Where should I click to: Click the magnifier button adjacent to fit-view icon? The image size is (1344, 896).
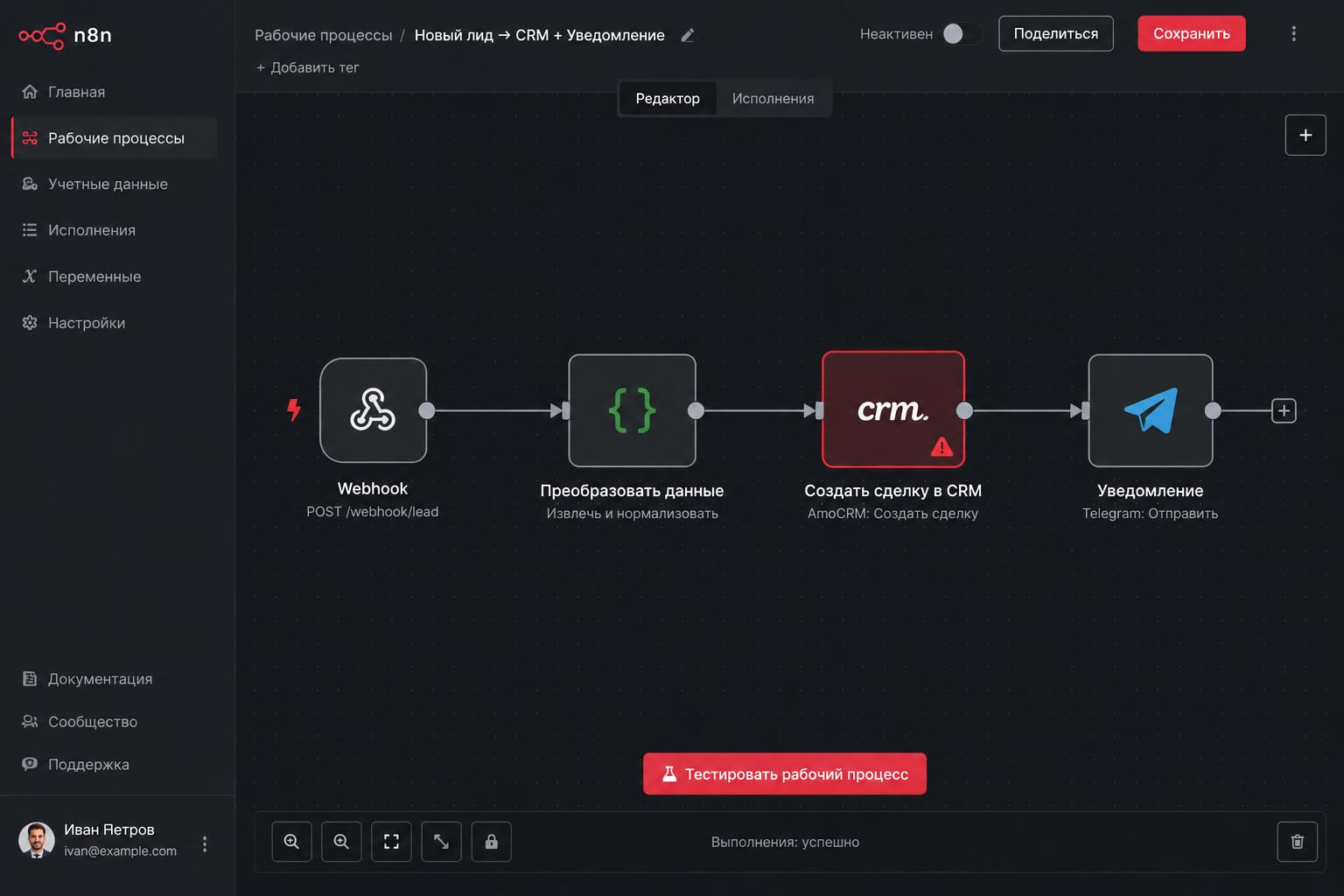341,842
